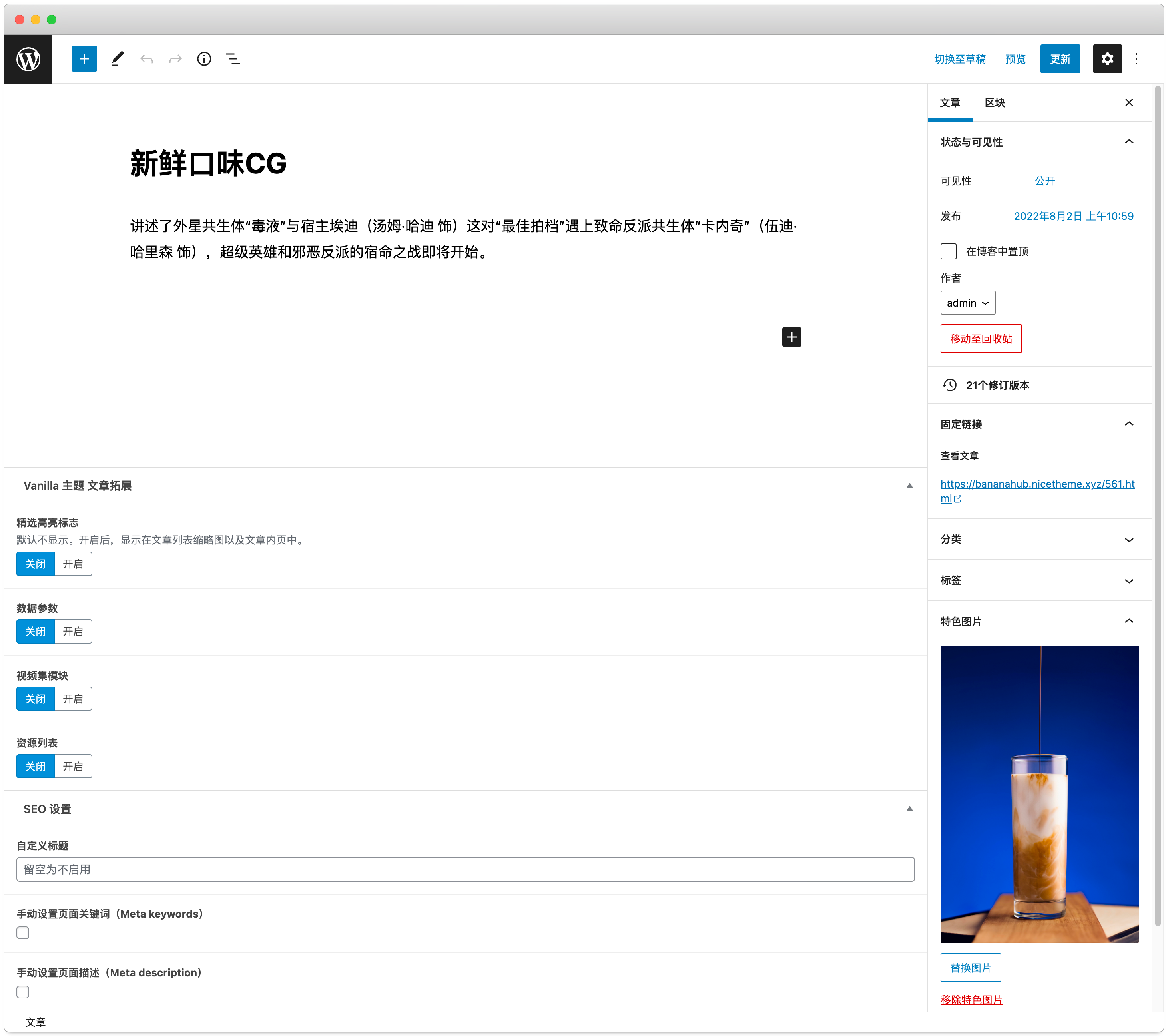The height and width of the screenshot is (1036, 1168).
Task: Collapse the Vanilla 主题 文章拓展 metabox
Action: 910,486
